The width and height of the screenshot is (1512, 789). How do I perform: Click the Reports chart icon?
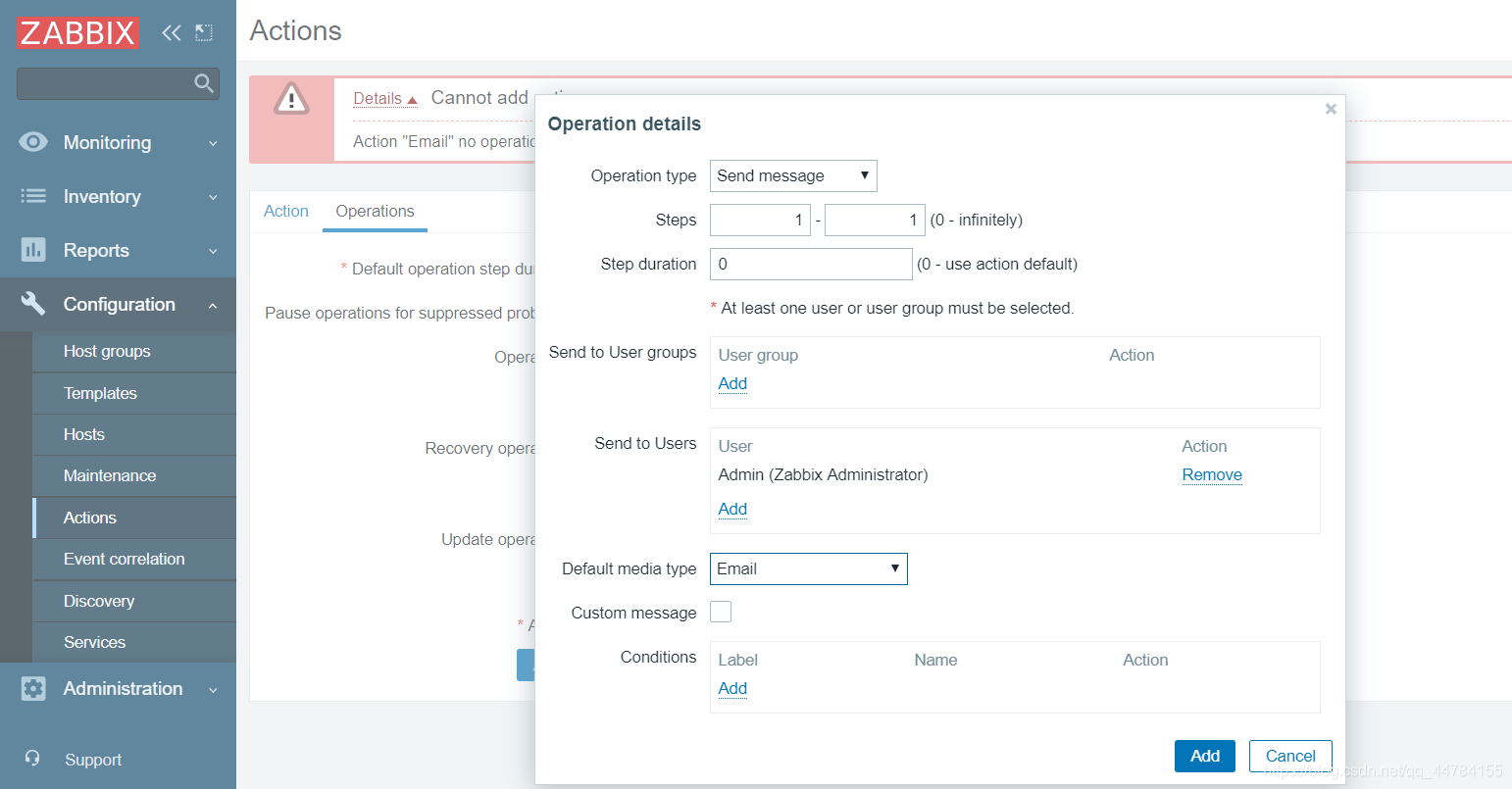click(x=33, y=250)
